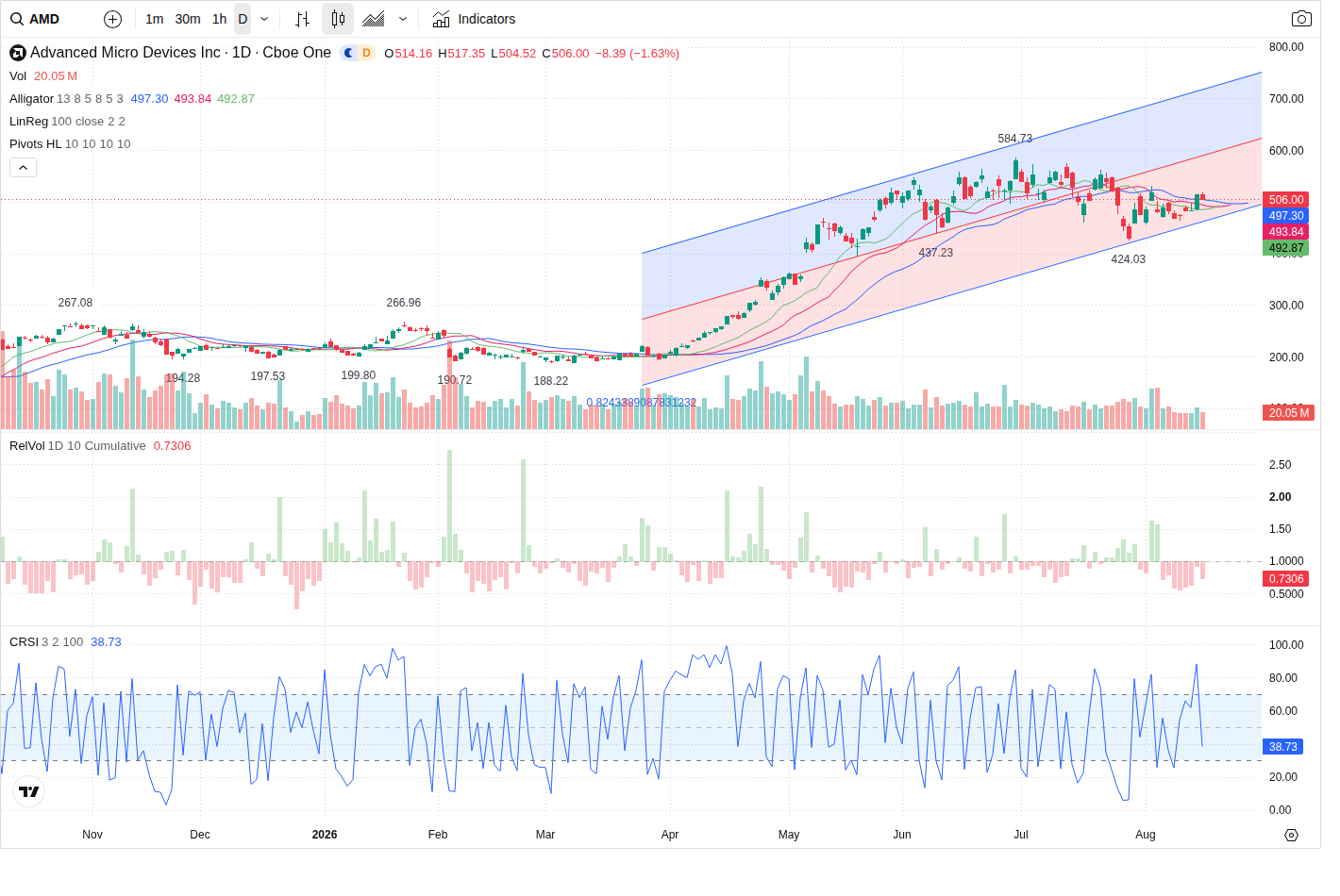Click the plus icon to compare symbols
This screenshot has height=896, width=1340.
(x=112, y=19)
